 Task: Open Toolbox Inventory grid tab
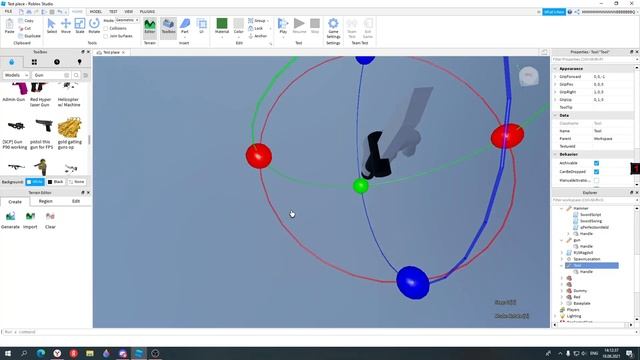pos(34,62)
